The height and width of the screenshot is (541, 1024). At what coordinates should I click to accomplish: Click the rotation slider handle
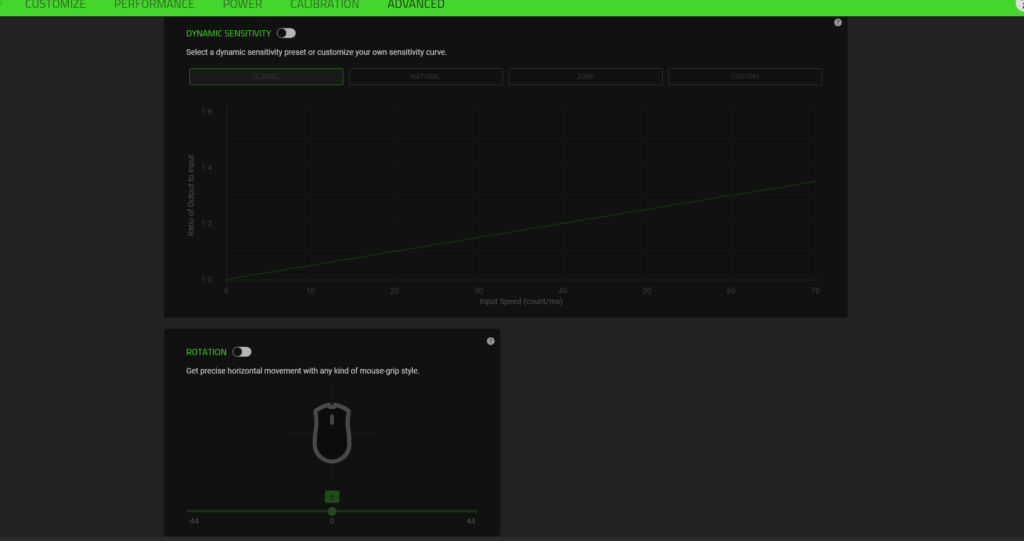[332, 511]
